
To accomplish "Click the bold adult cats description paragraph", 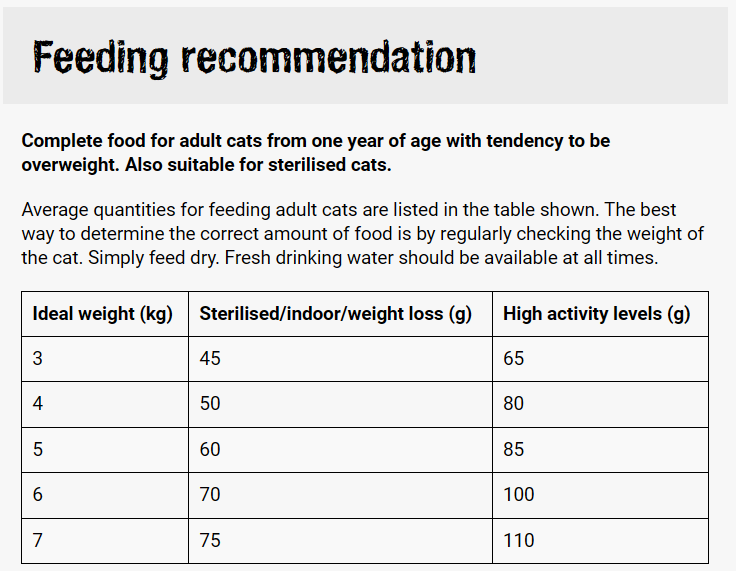I will point(316,152).
